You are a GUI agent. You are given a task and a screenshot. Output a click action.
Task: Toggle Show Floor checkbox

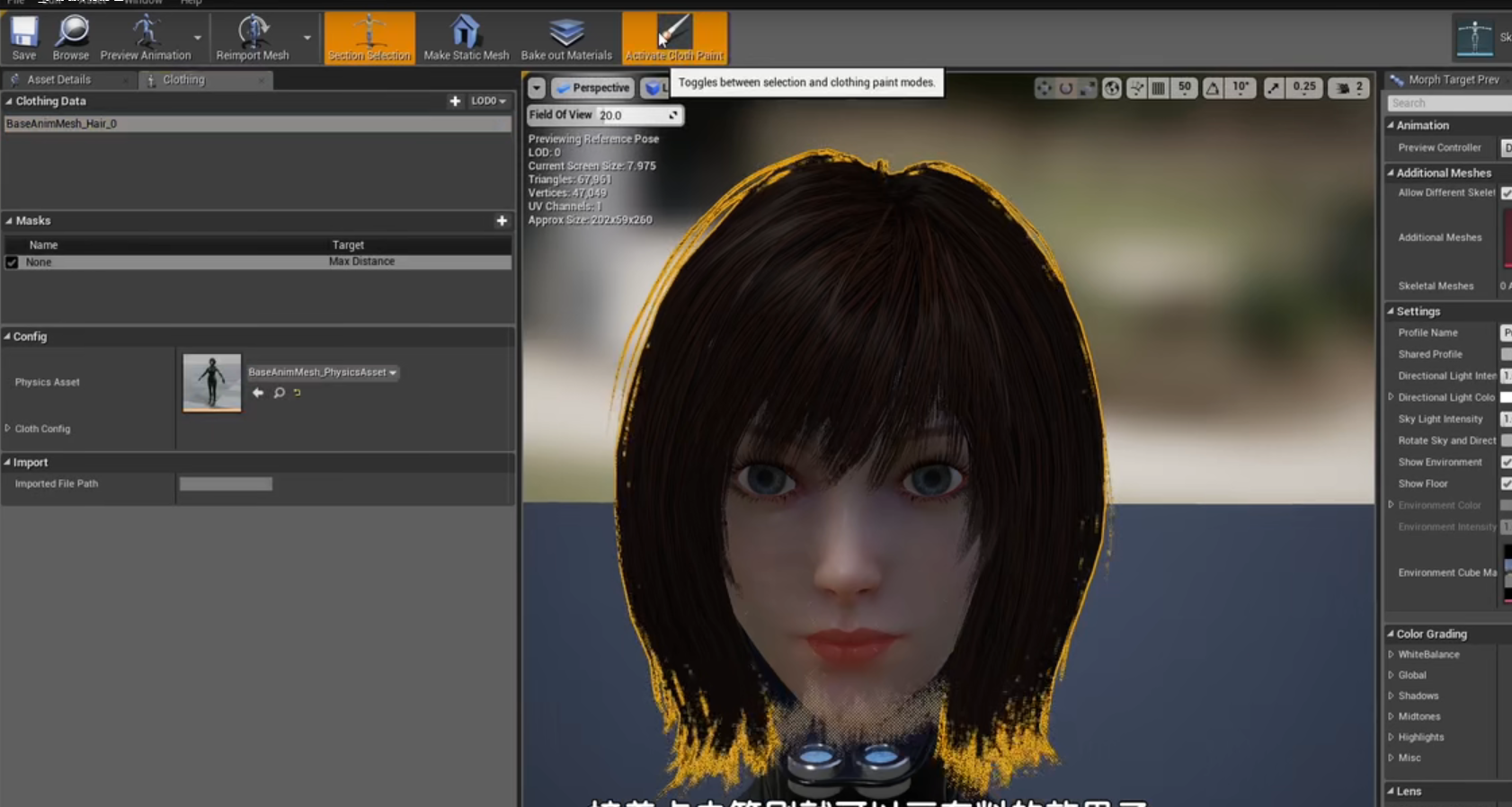[1507, 483]
